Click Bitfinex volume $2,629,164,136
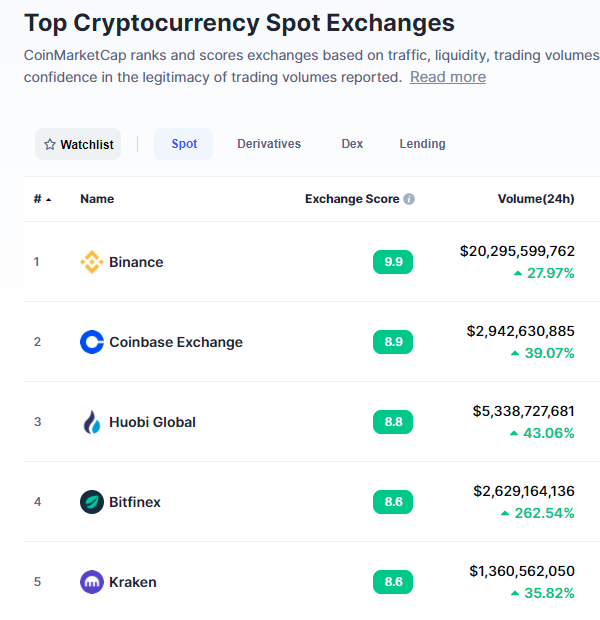Image resolution: width=600 pixels, height=620 pixels. (x=524, y=491)
